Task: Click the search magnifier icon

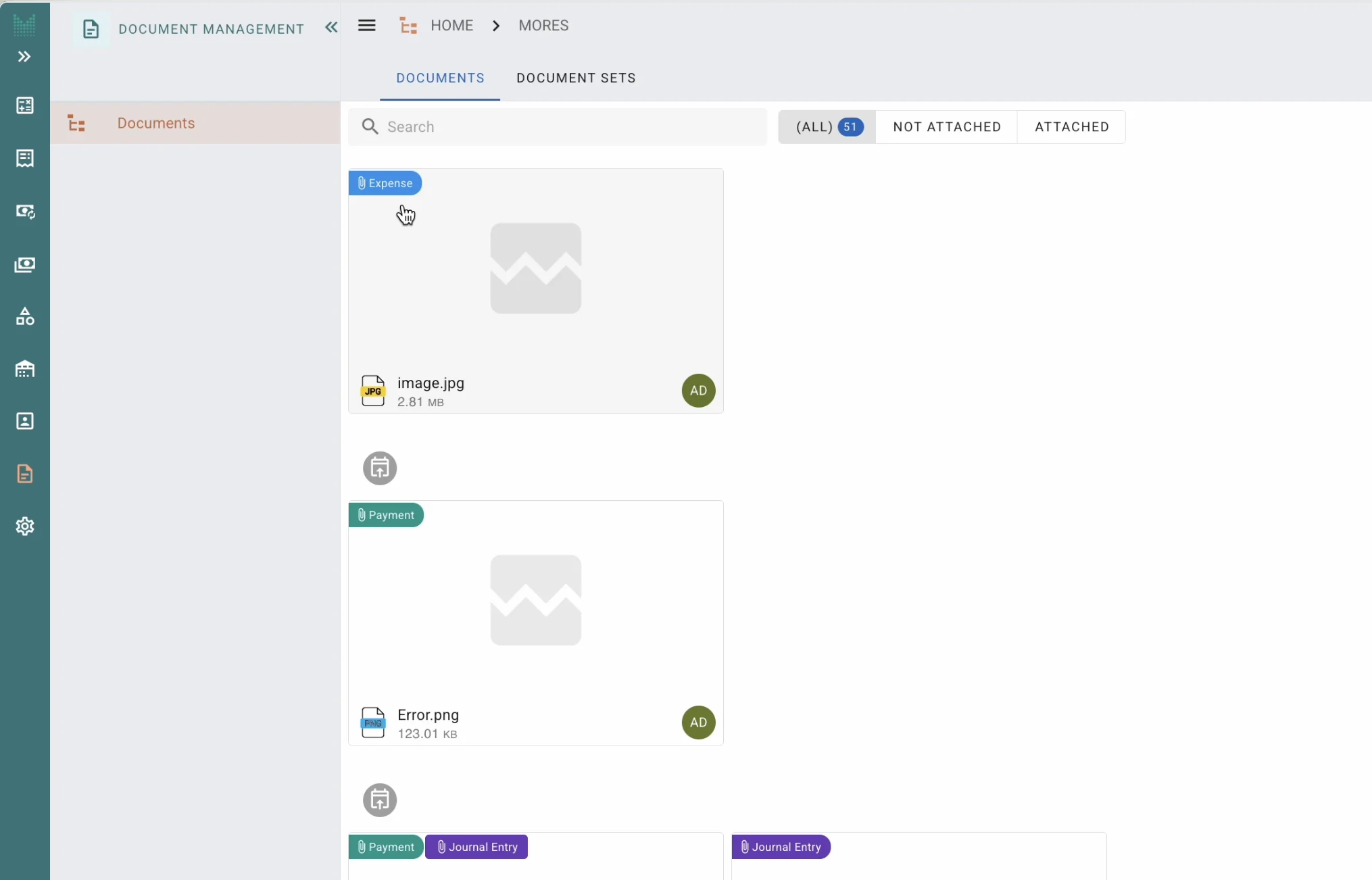Action: 370,126
